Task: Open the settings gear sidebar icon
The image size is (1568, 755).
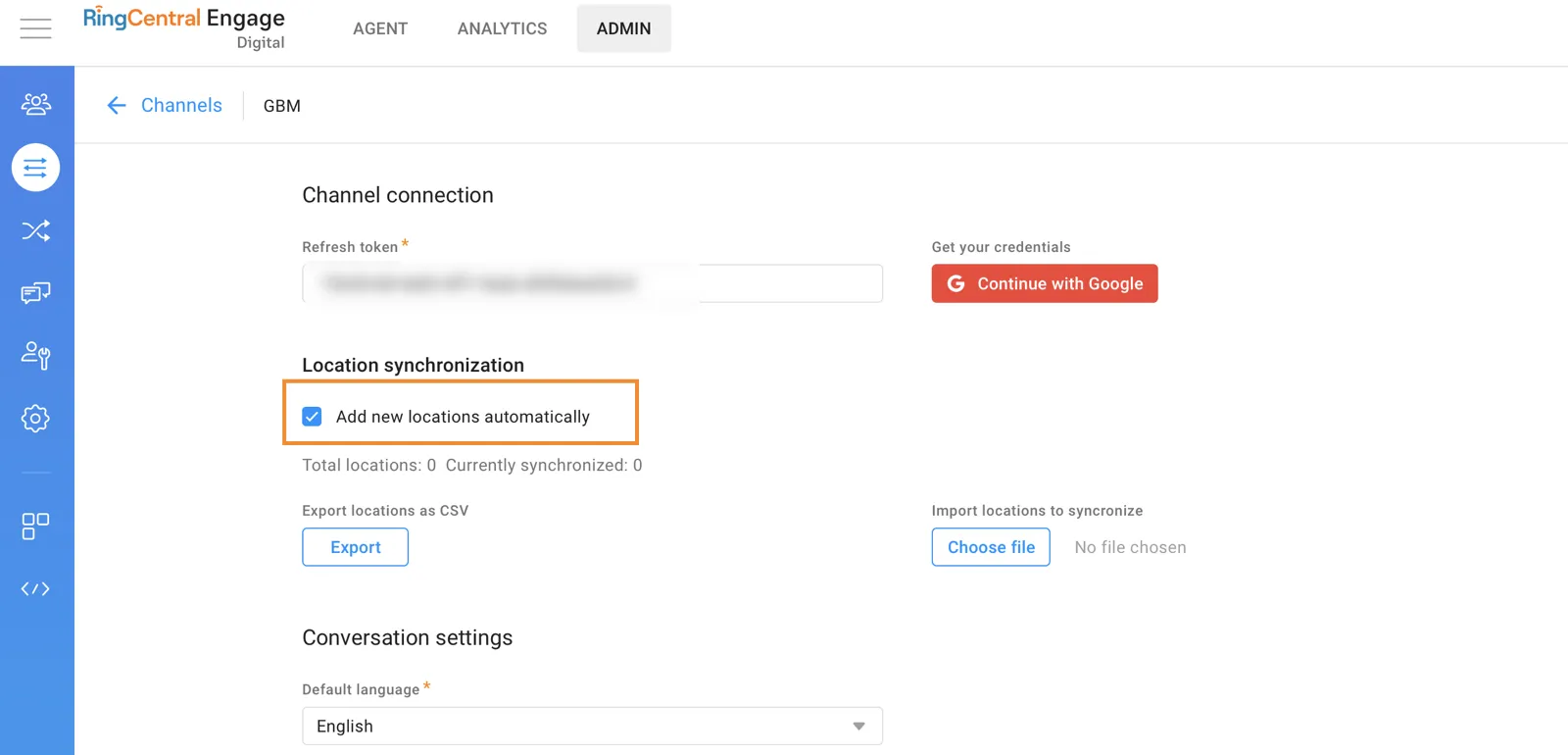Action: (x=35, y=419)
